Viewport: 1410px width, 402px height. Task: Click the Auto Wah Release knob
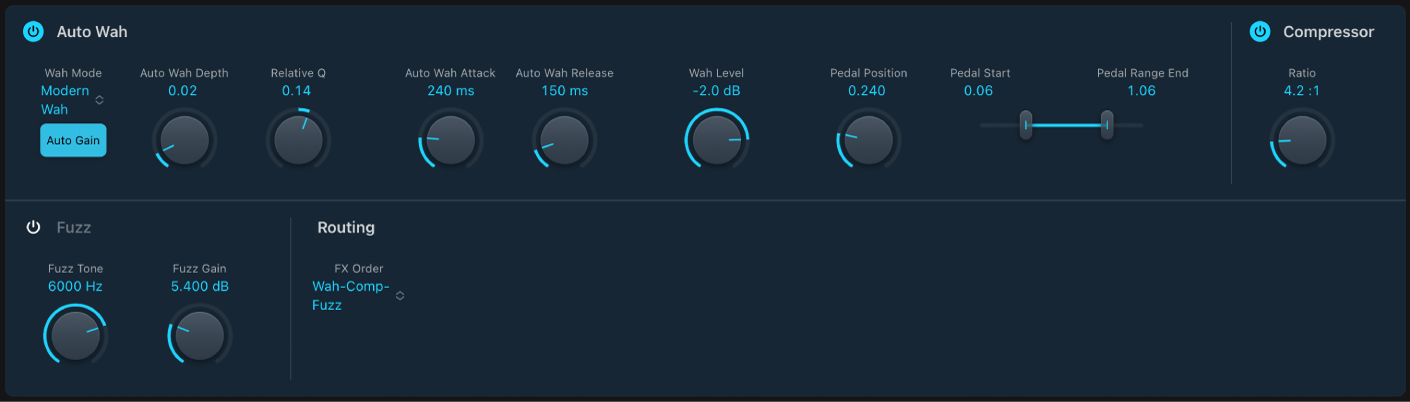pos(565,139)
